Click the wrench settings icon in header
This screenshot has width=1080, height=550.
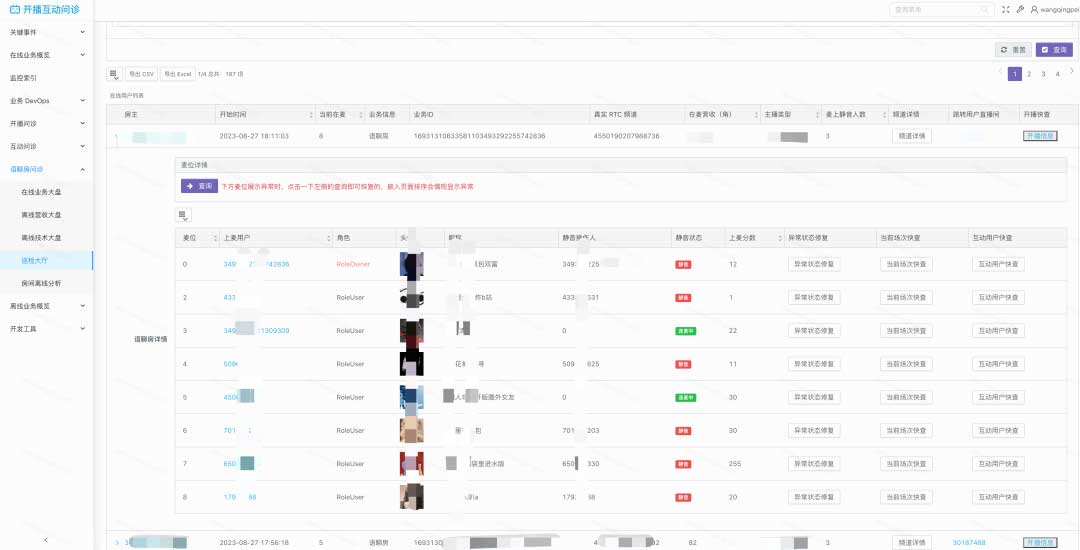tap(1020, 9)
